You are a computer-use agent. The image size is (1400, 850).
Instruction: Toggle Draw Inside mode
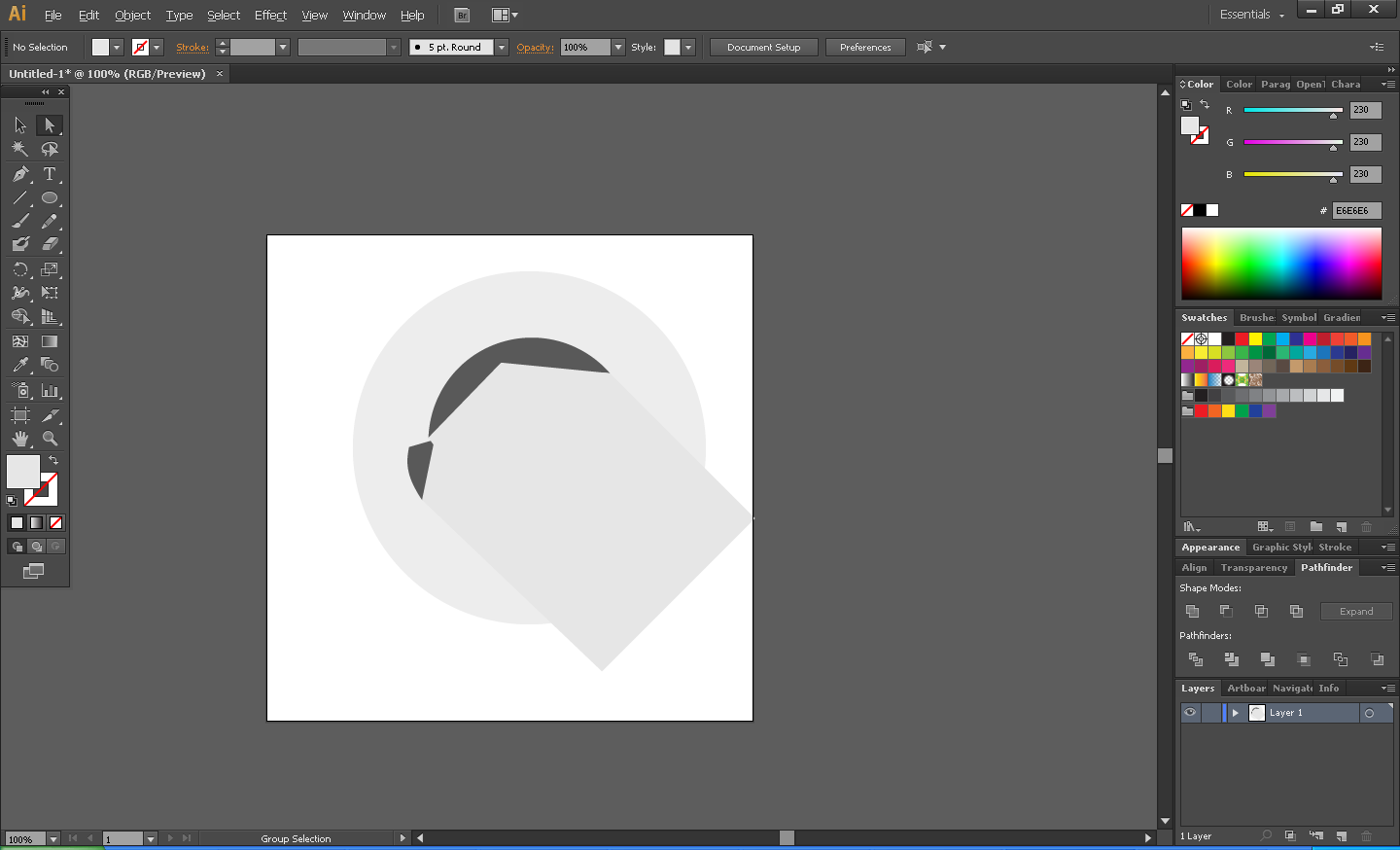(x=55, y=547)
